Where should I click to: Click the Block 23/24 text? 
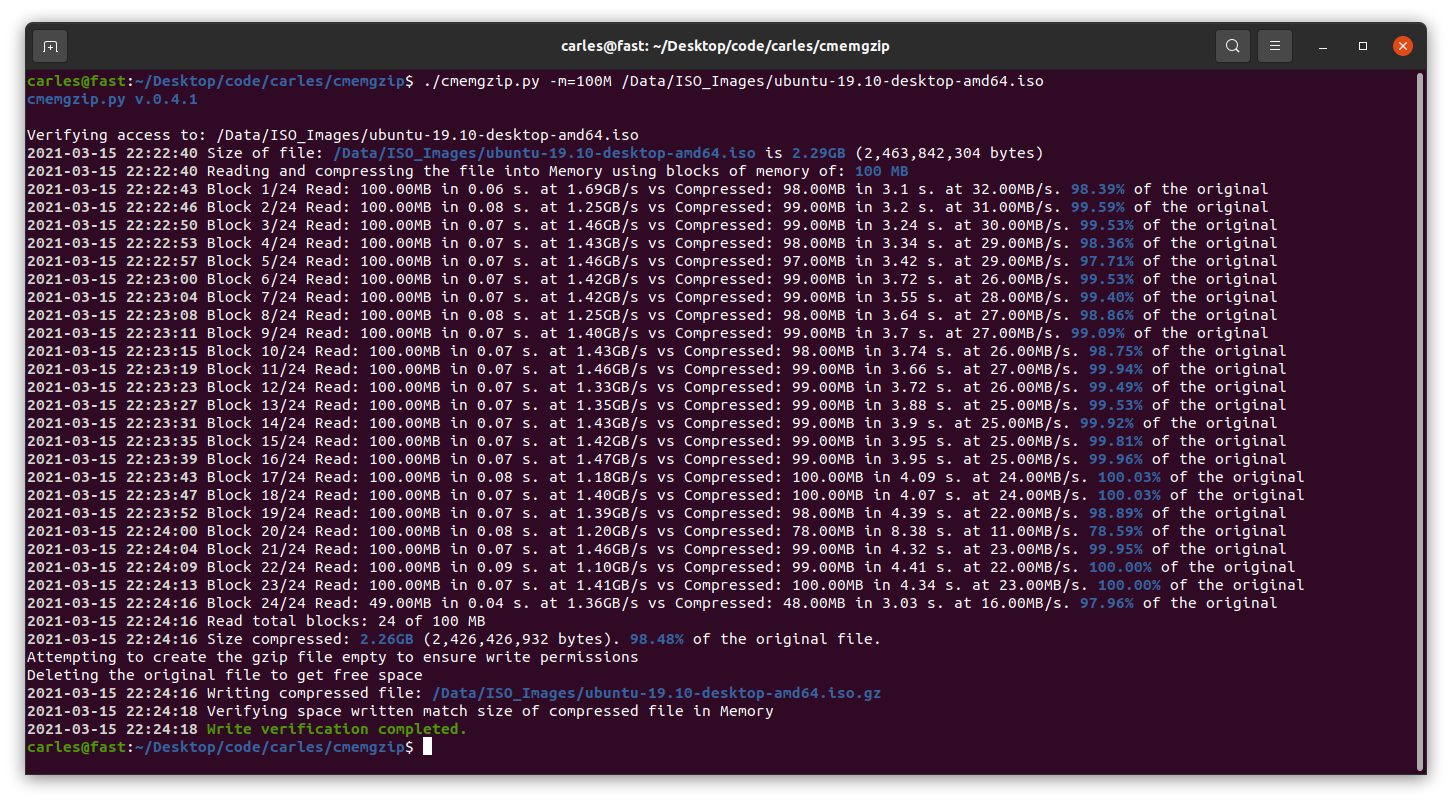pos(257,585)
